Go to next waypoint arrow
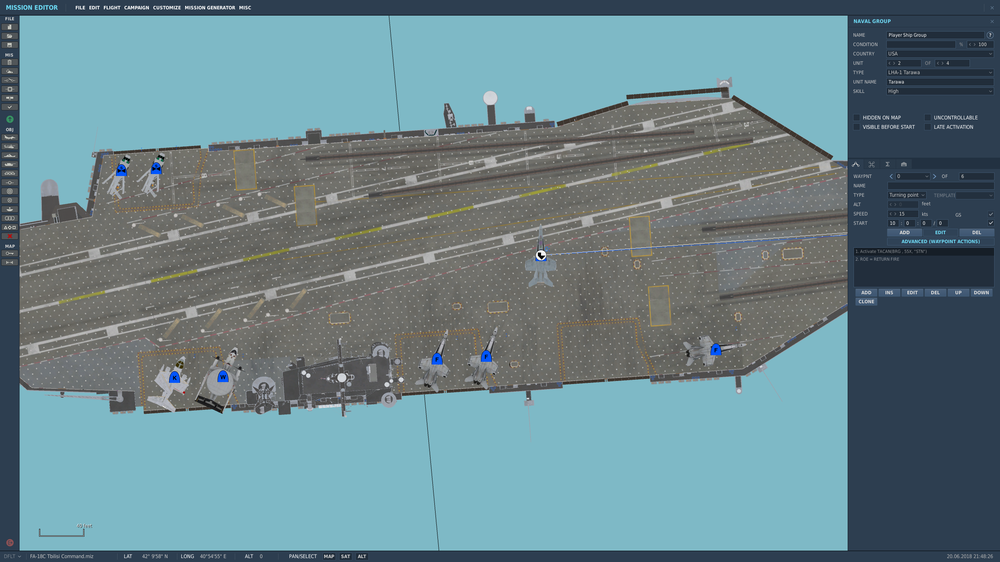Screen dimensions: 1000x562 tap(934, 176)
